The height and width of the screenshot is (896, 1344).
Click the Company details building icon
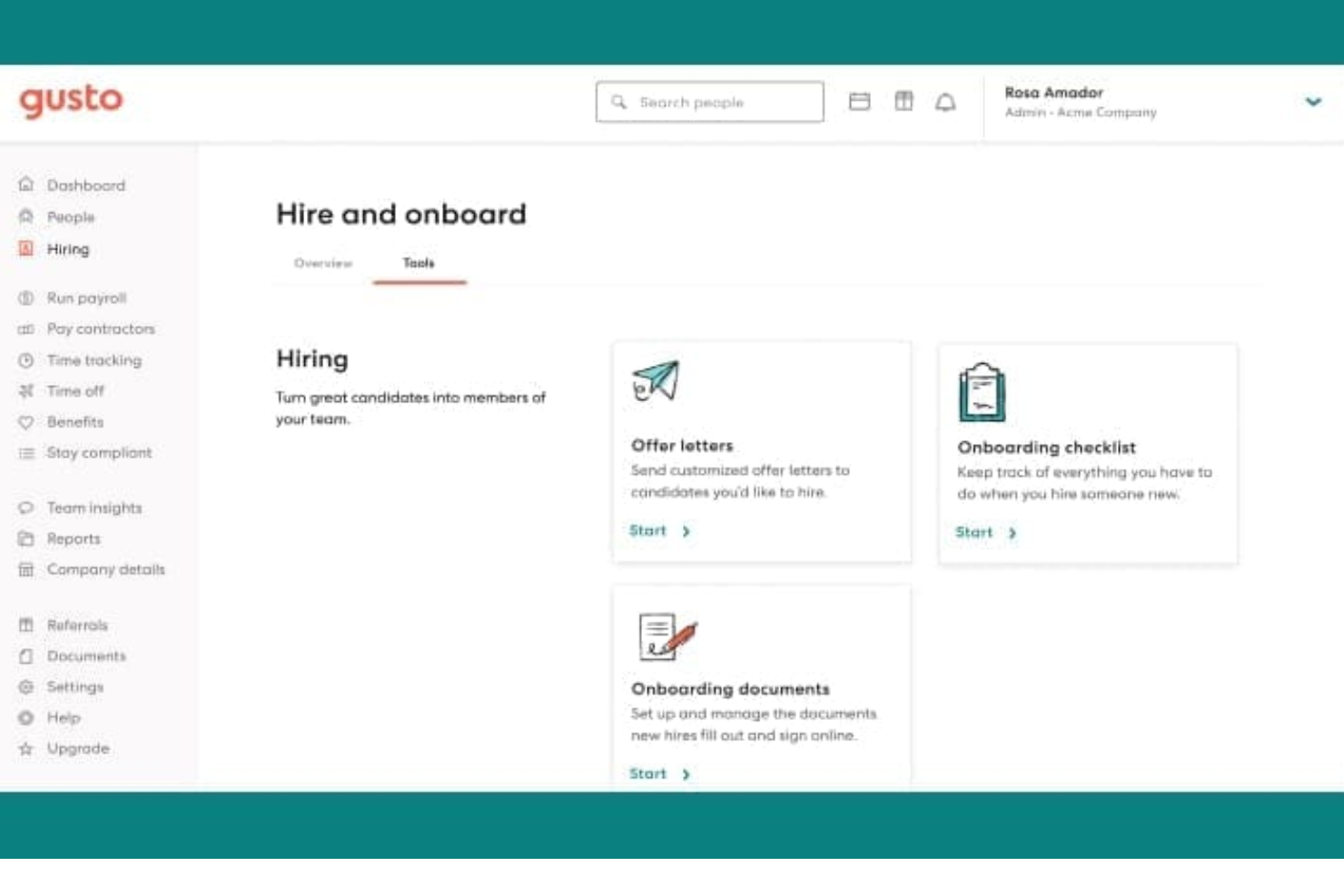(26, 569)
